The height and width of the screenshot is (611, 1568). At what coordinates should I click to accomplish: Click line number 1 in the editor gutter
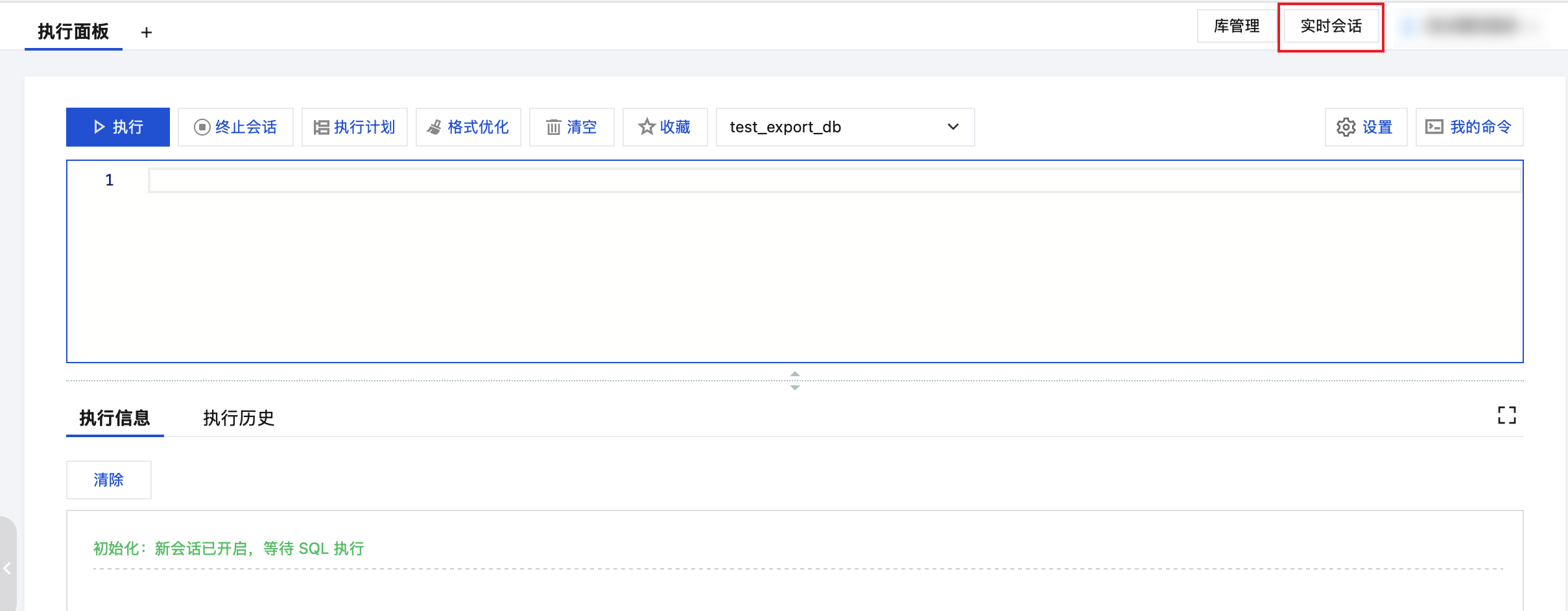(x=110, y=180)
